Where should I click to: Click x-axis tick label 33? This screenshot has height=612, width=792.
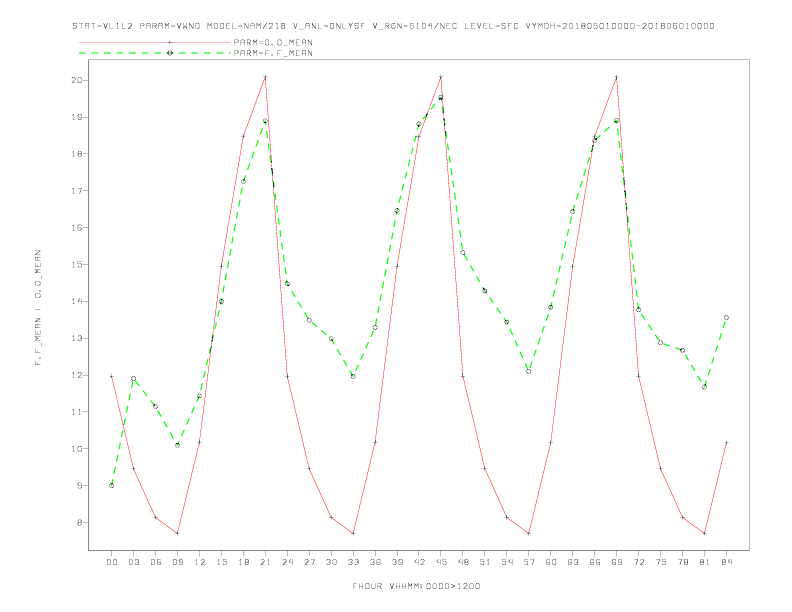point(353,562)
